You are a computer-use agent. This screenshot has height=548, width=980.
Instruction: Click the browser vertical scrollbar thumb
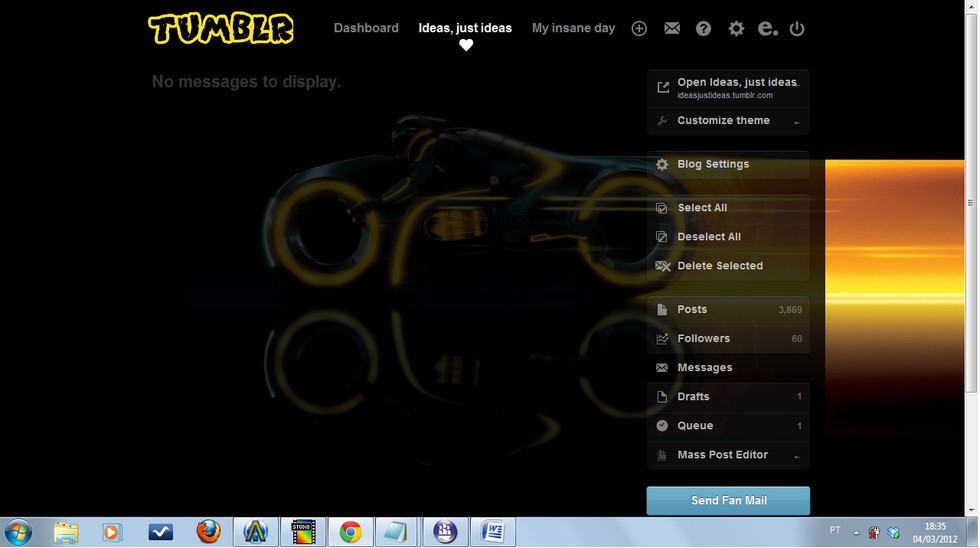pyautogui.click(x=971, y=203)
